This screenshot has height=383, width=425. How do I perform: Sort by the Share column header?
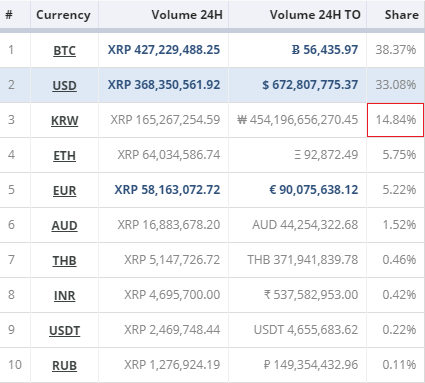(x=402, y=15)
